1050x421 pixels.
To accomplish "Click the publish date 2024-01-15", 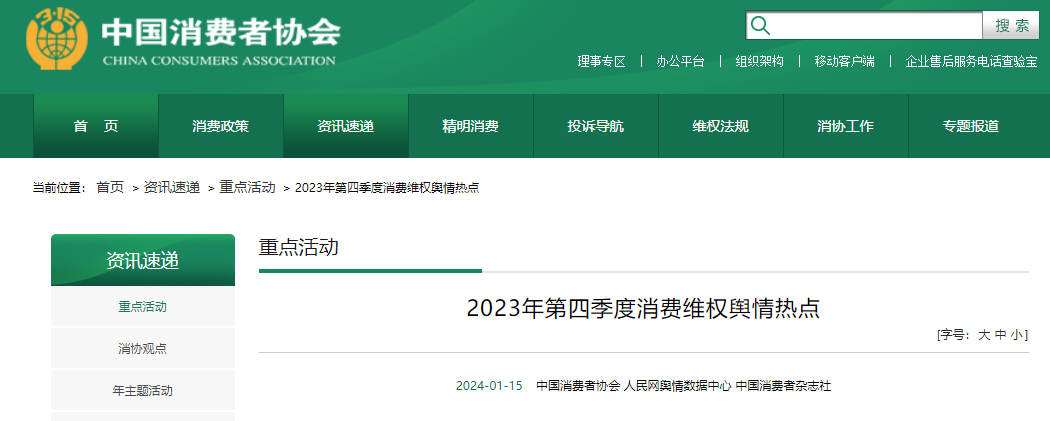I will (x=489, y=386).
